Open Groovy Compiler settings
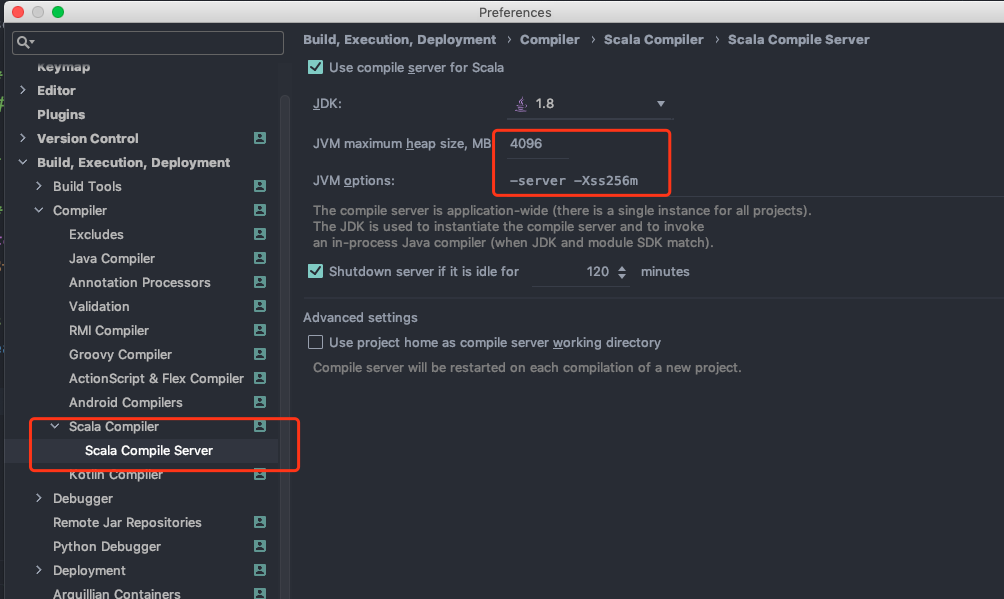Image resolution: width=1004 pixels, height=599 pixels. (120, 355)
